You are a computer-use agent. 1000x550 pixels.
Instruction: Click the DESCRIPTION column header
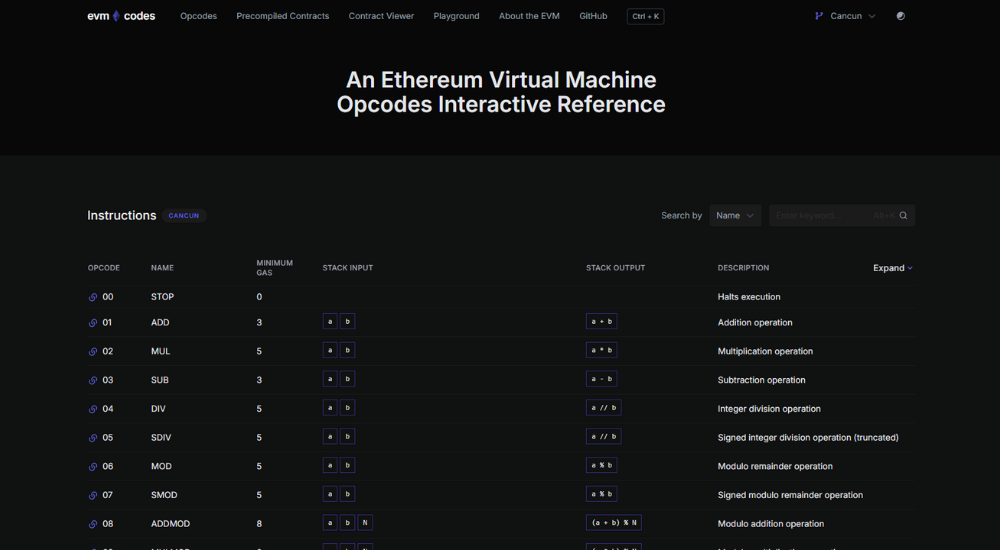[x=743, y=268]
